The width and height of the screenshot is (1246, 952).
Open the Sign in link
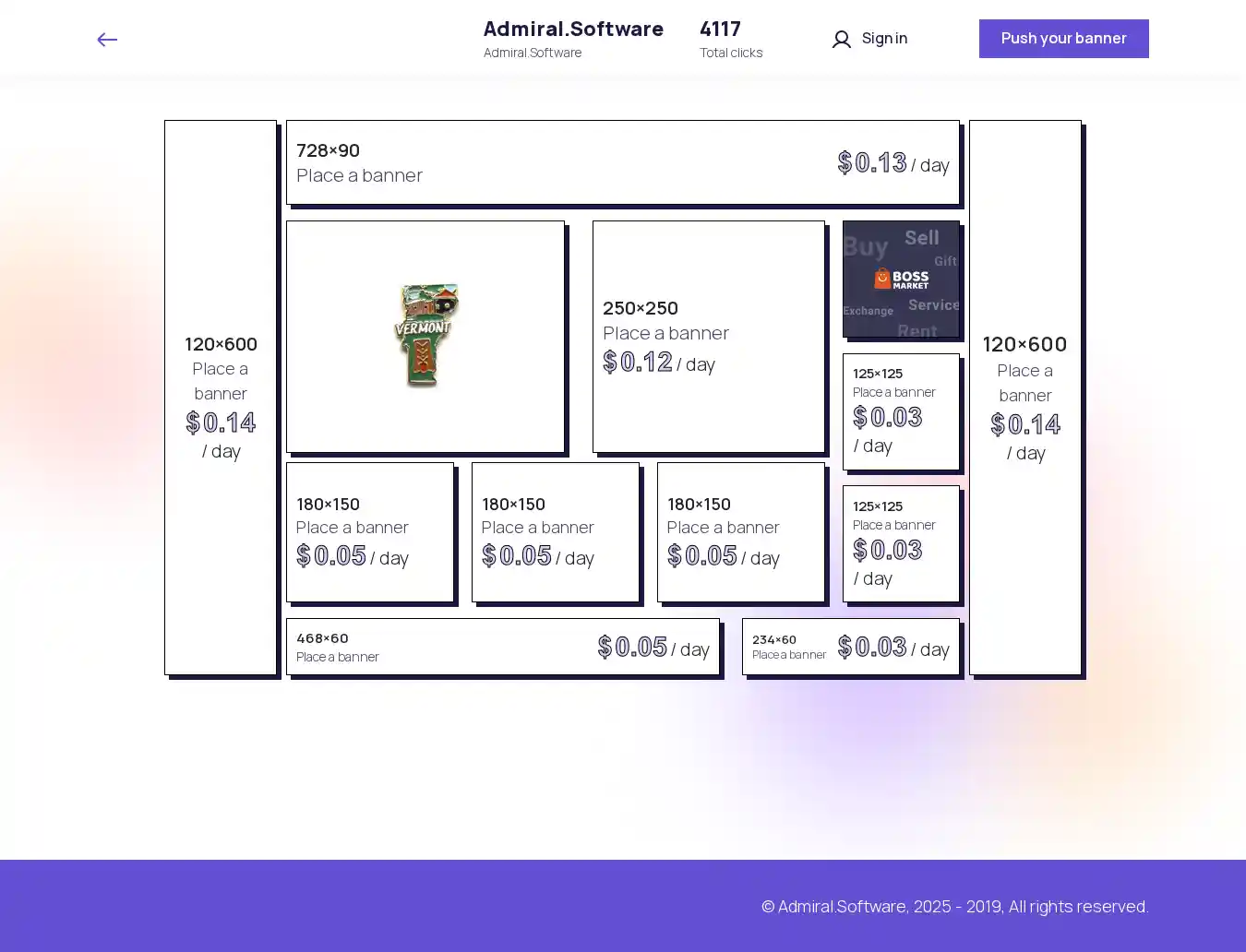[883, 39]
